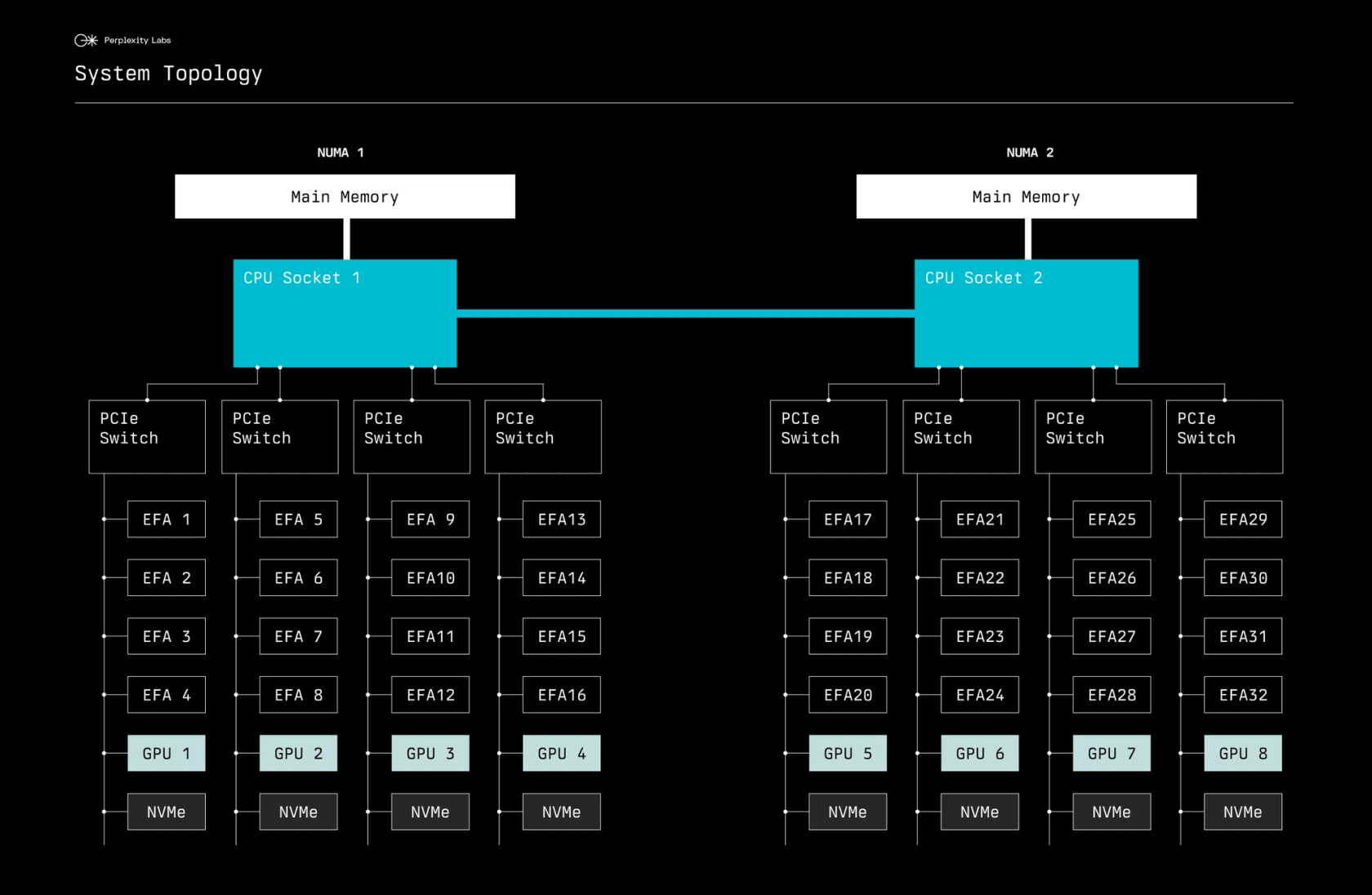Screen dimensions: 1372x895
Task: Select the GPU 1 node
Action: click(167, 753)
